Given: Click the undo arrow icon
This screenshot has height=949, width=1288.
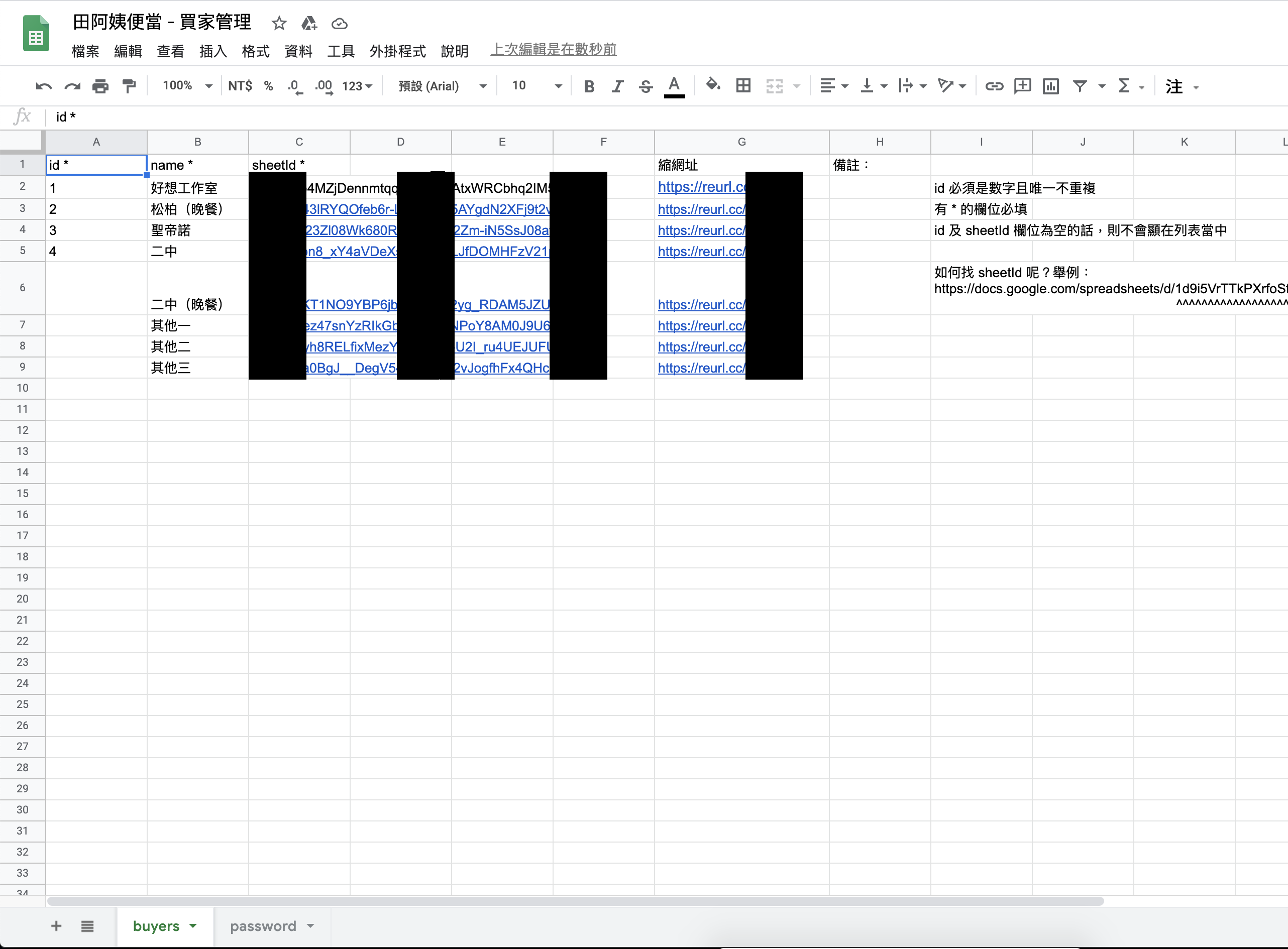Looking at the screenshot, I should coord(44,87).
